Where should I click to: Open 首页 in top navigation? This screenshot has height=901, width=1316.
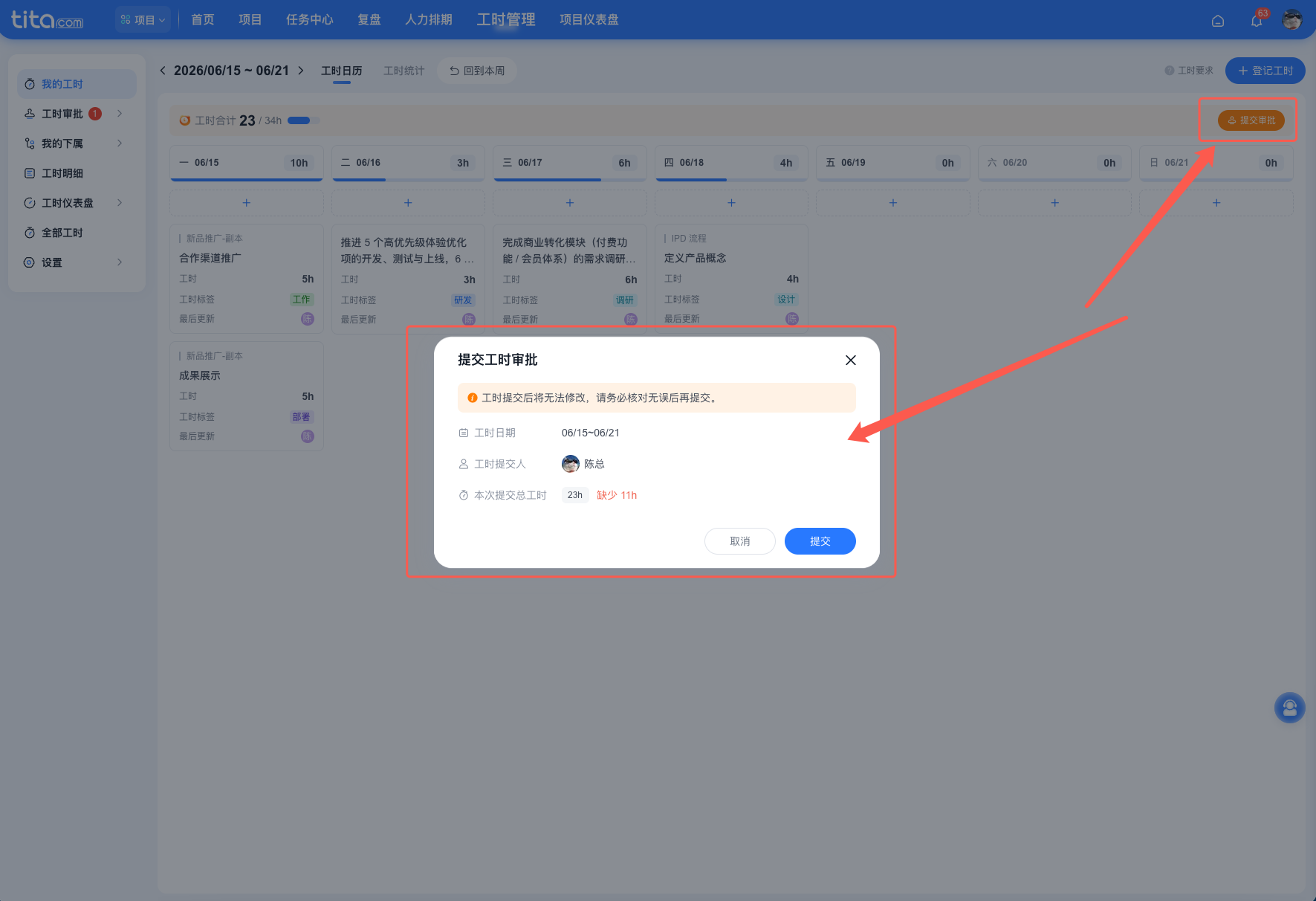tap(203, 19)
